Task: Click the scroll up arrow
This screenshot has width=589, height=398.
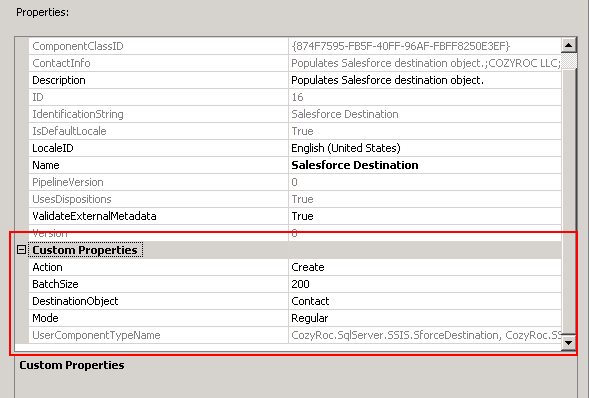Action: [568, 45]
